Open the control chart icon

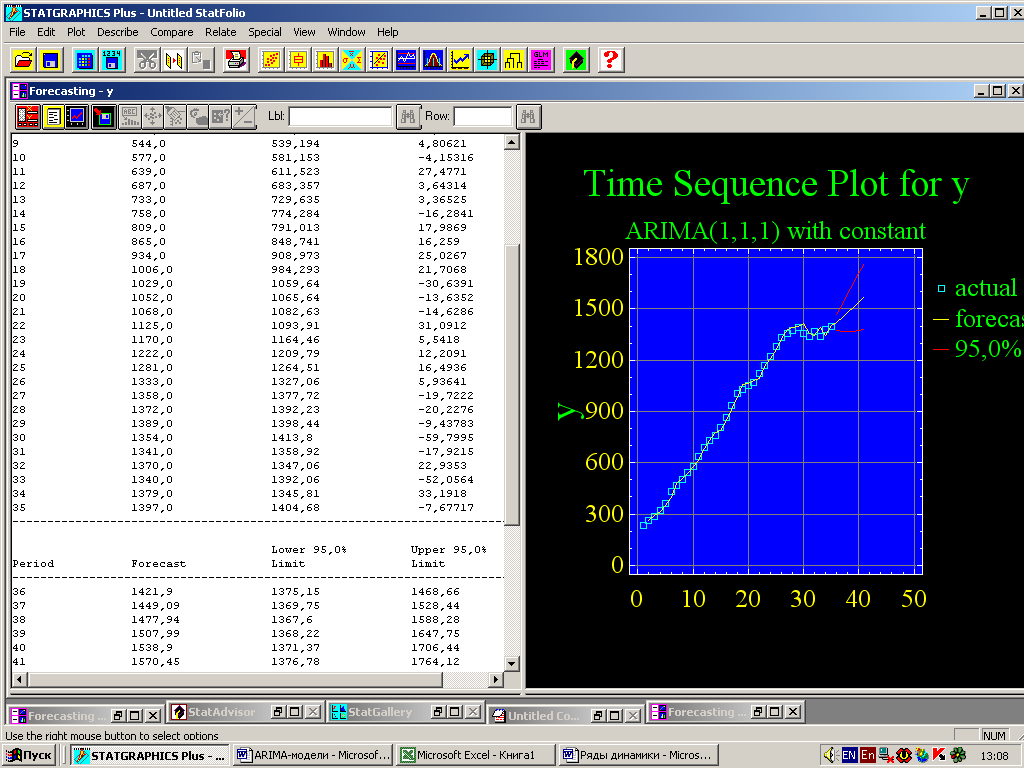pos(406,60)
